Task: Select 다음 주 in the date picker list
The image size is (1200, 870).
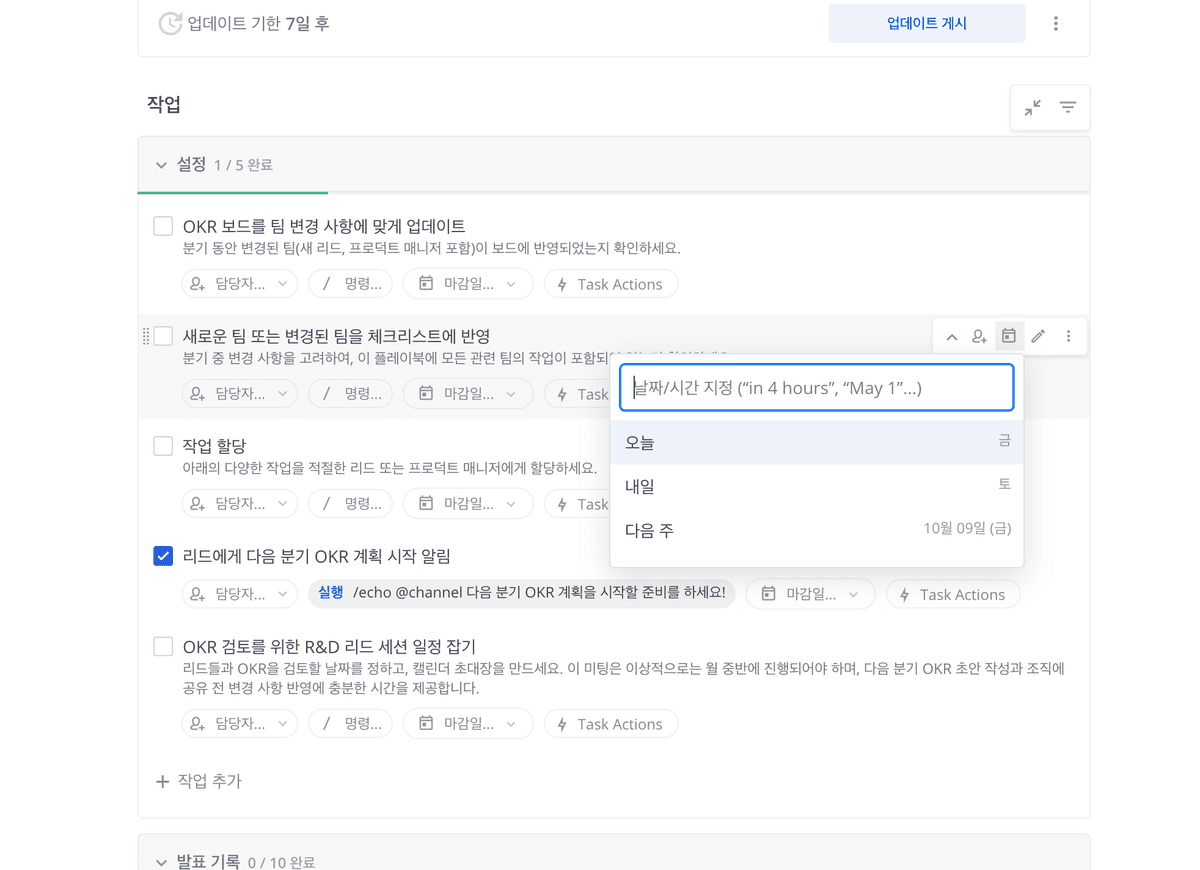Action: coord(817,530)
